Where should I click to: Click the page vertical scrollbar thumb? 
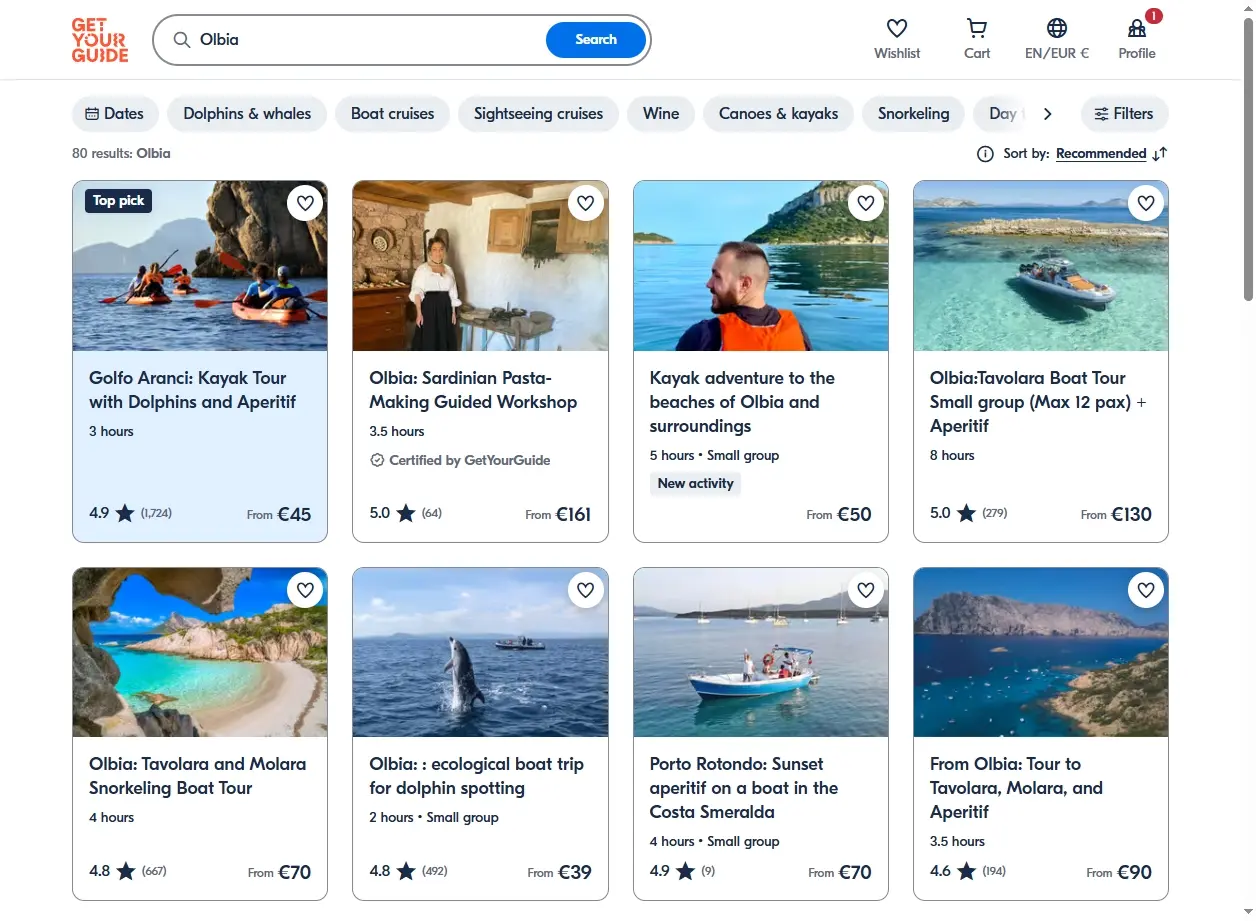click(1248, 158)
